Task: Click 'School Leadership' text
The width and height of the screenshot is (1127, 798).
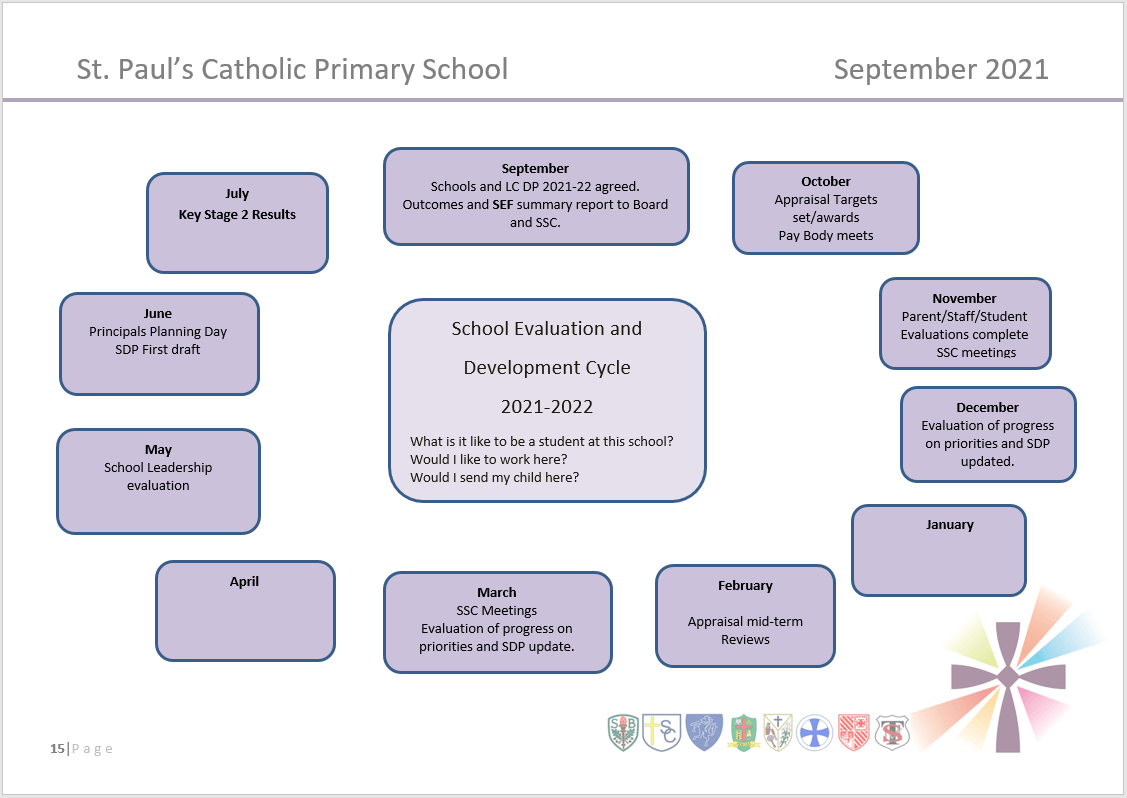Action: (x=158, y=467)
